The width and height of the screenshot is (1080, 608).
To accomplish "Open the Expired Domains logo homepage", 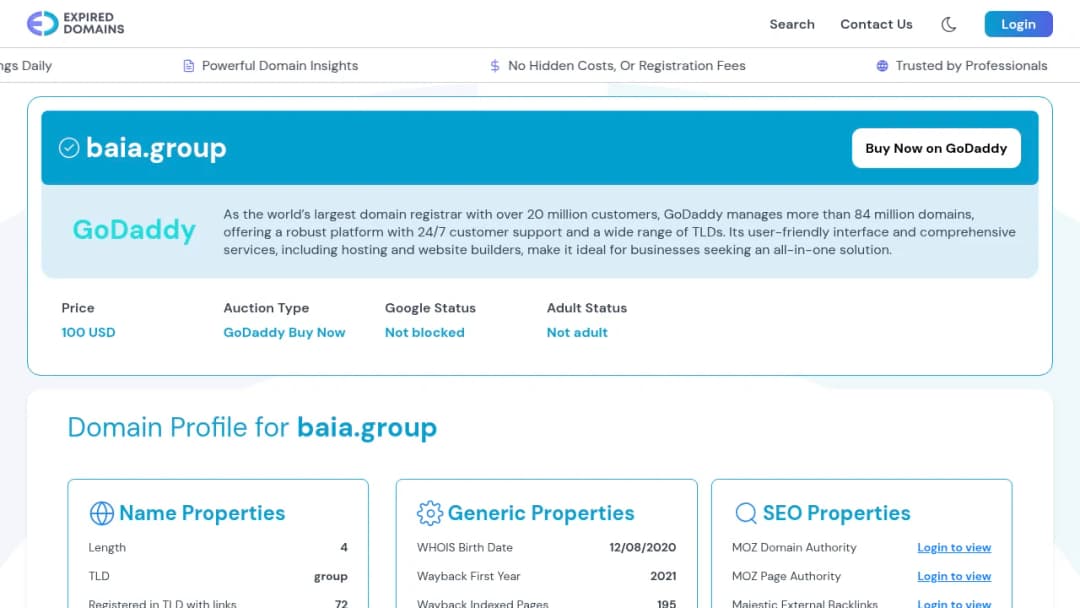I will (x=76, y=23).
